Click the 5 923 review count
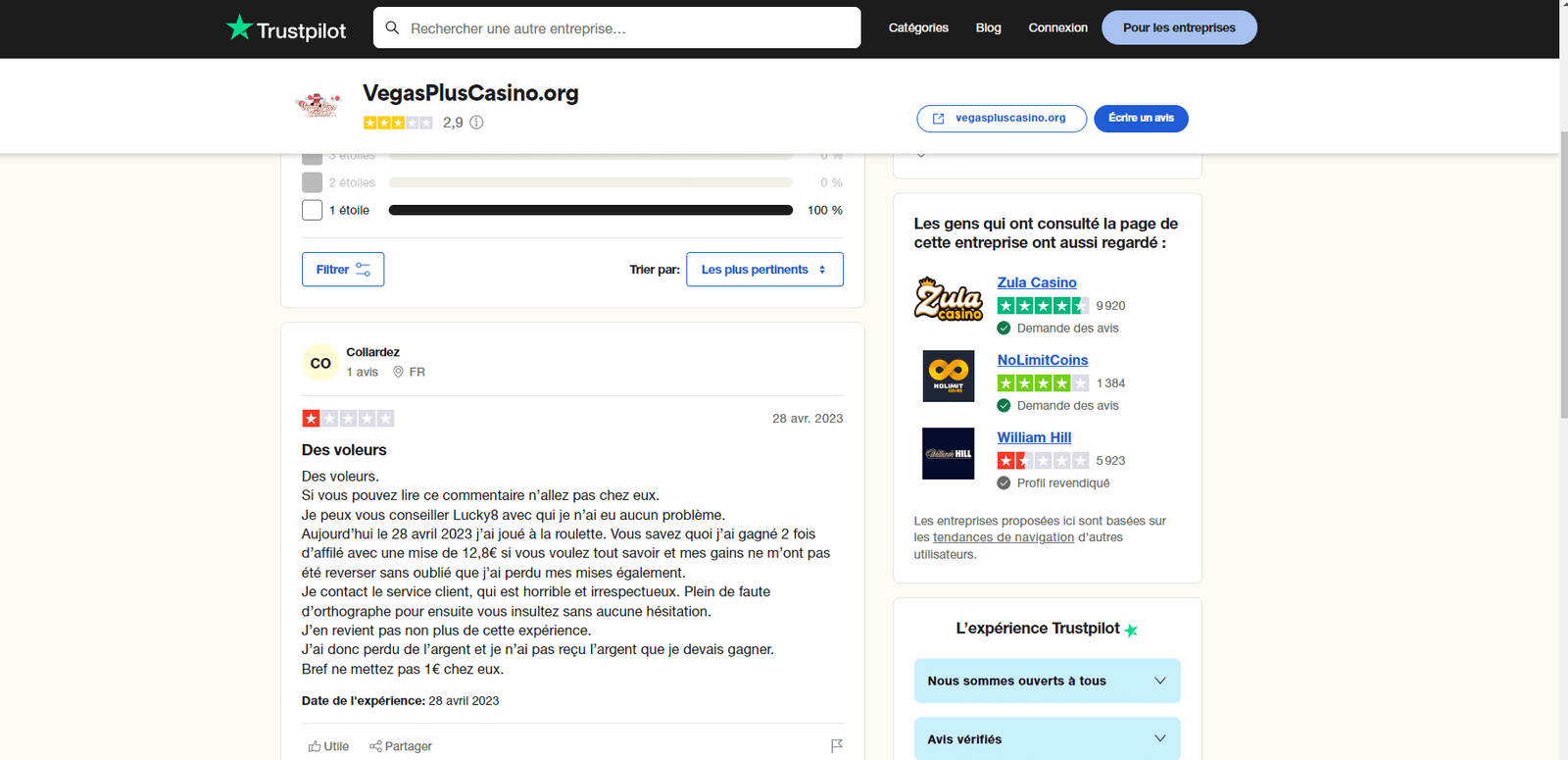The image size is (1568, 760). (1110, 461)
